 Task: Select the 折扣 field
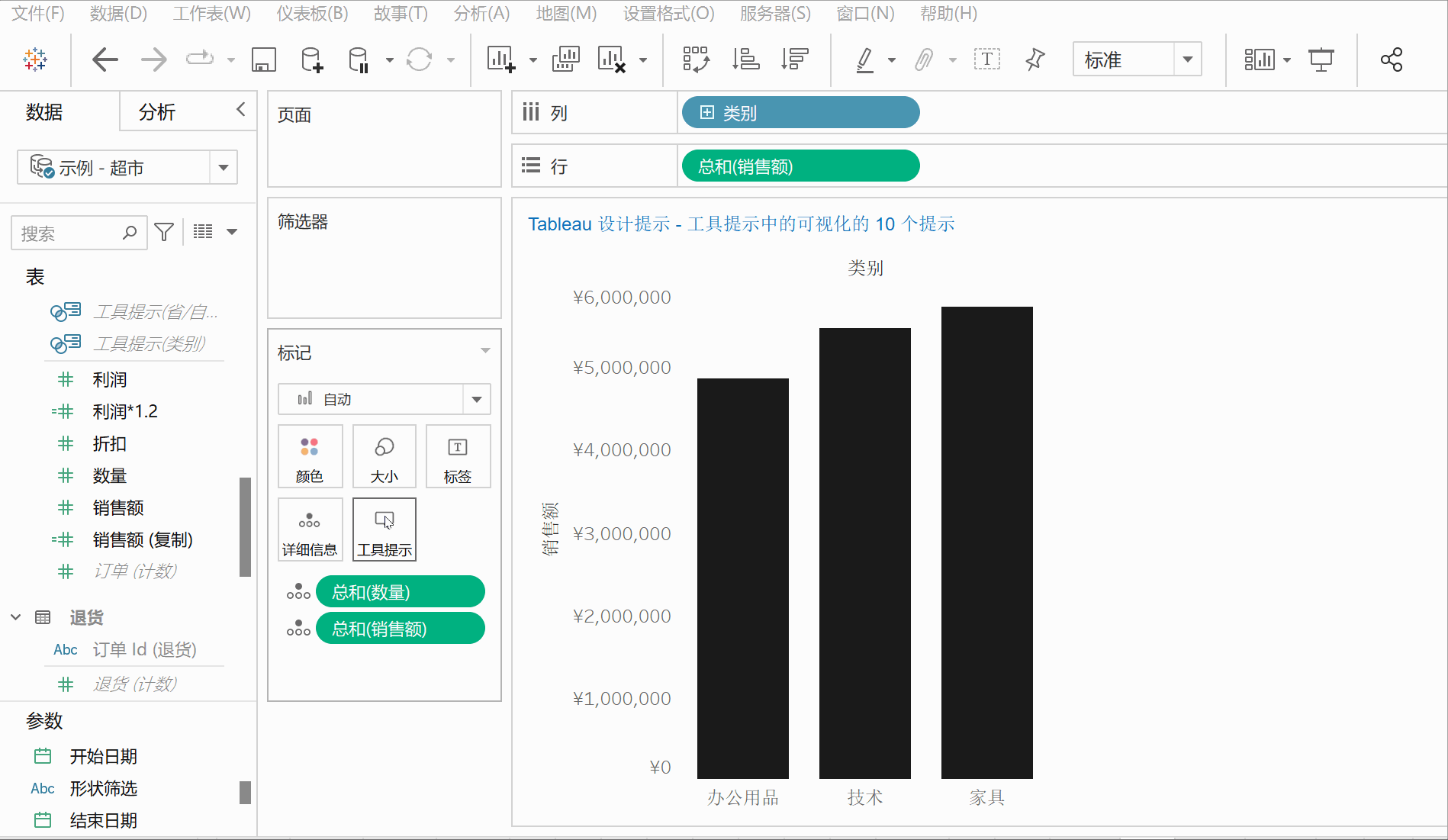click(110, 443)
